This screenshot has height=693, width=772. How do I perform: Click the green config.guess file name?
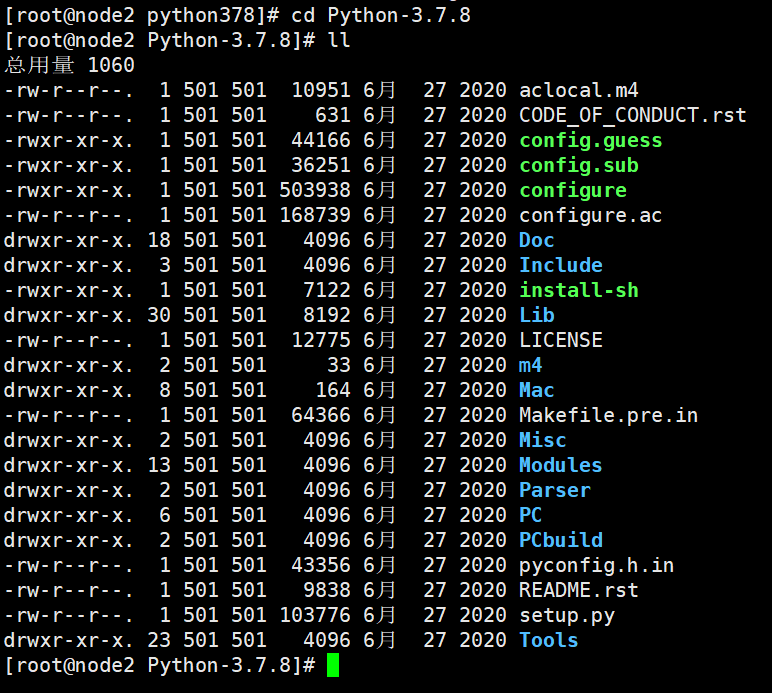coord(591,141)
